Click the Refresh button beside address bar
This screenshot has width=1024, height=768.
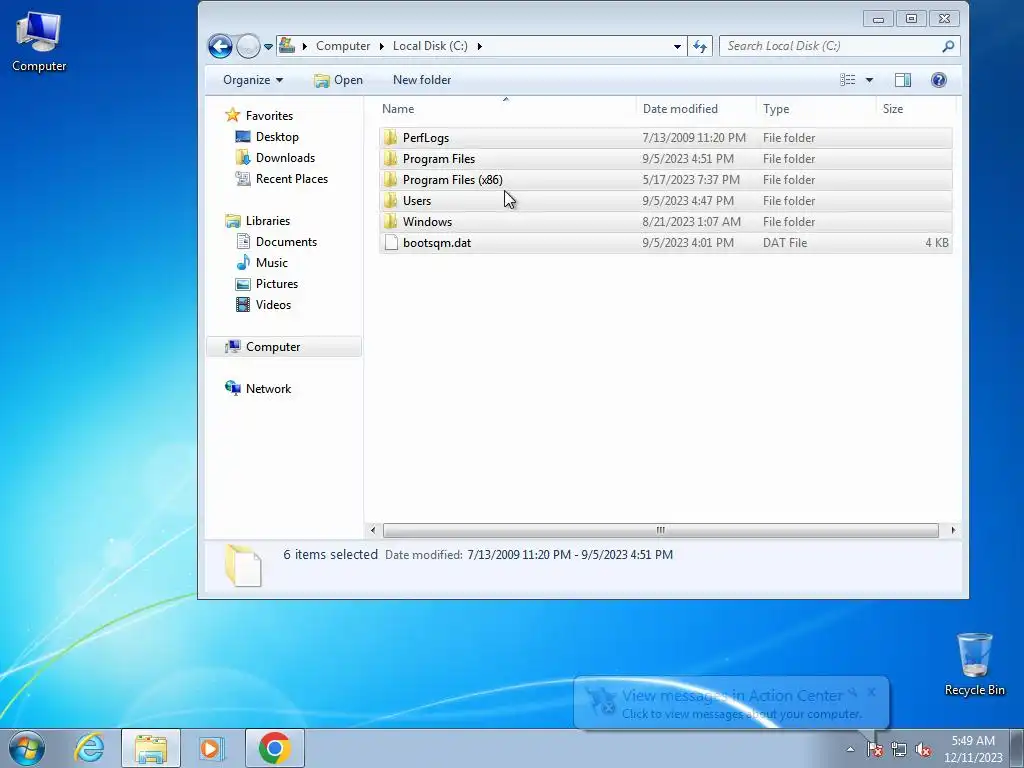tap(700, 46)
